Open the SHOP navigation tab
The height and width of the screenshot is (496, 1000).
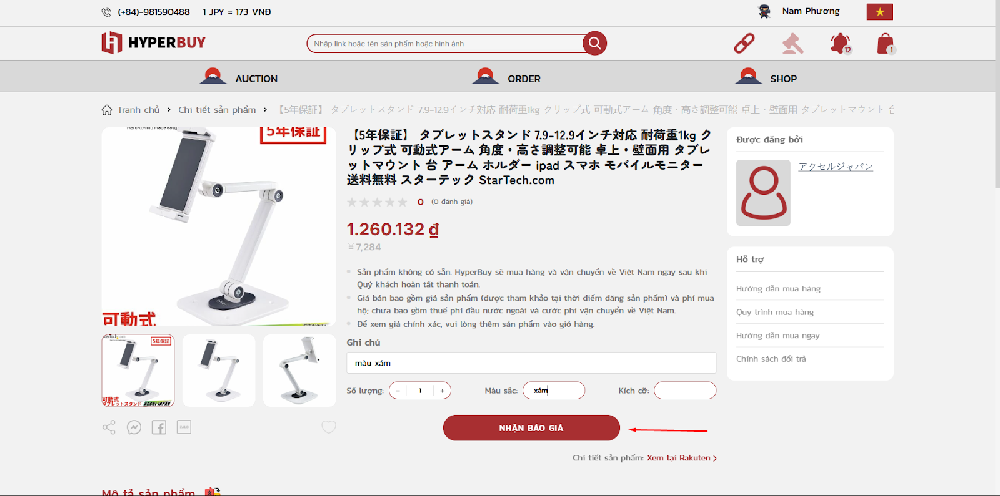(766, 77)
